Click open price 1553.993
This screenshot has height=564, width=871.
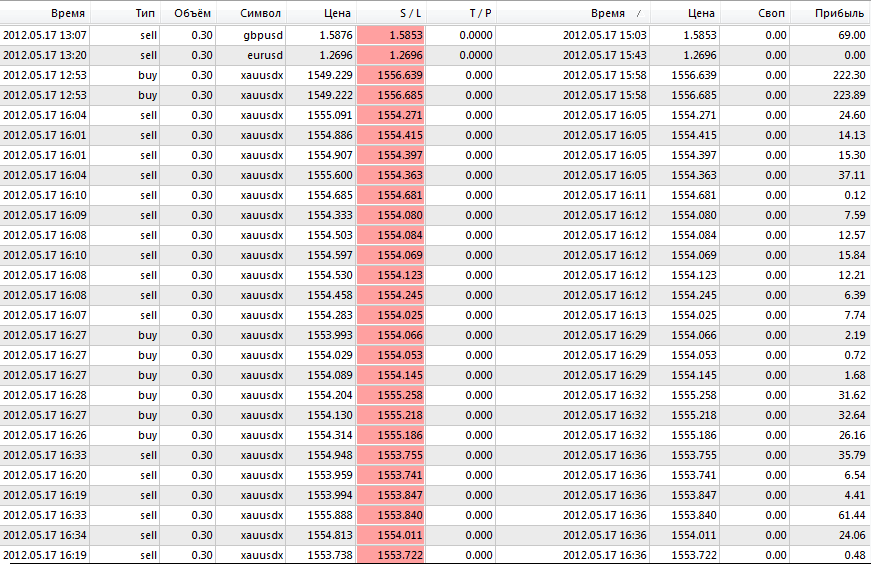coord(330,336)
